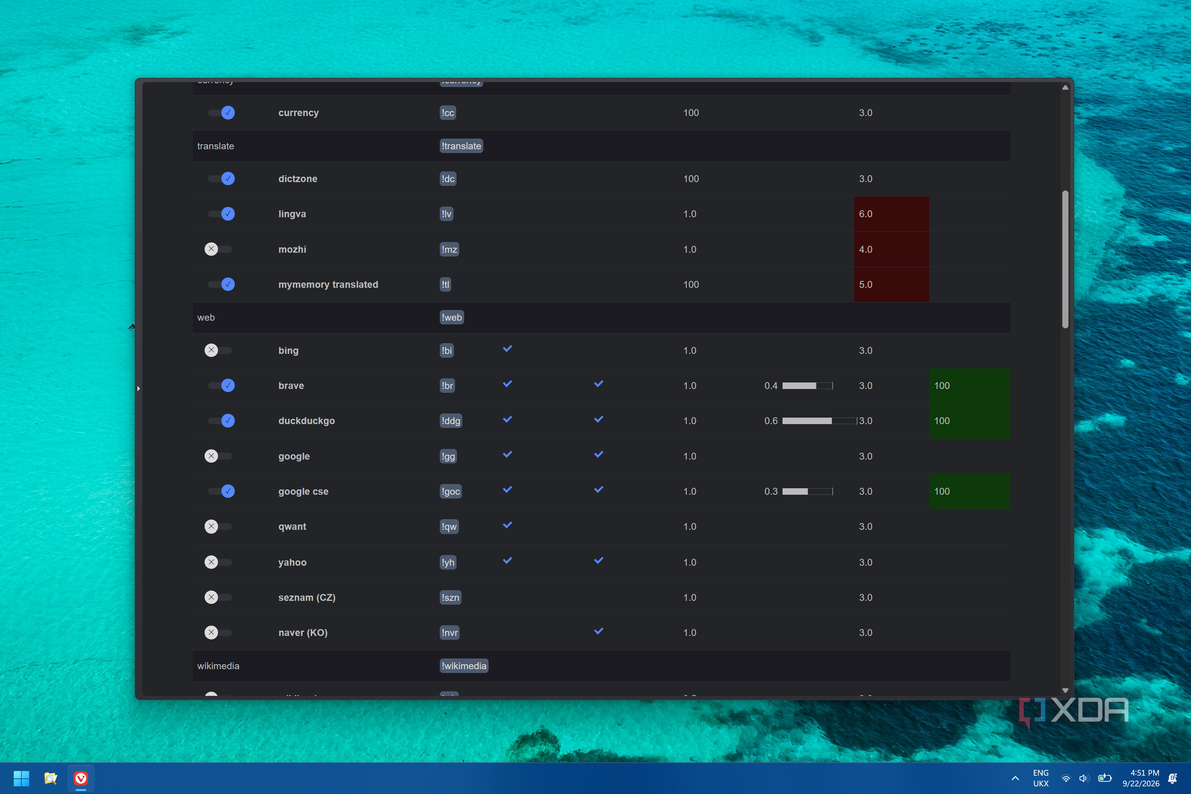Click the !wikimedia bang tag
1191x794 pixels.
[x=464, y=666]
